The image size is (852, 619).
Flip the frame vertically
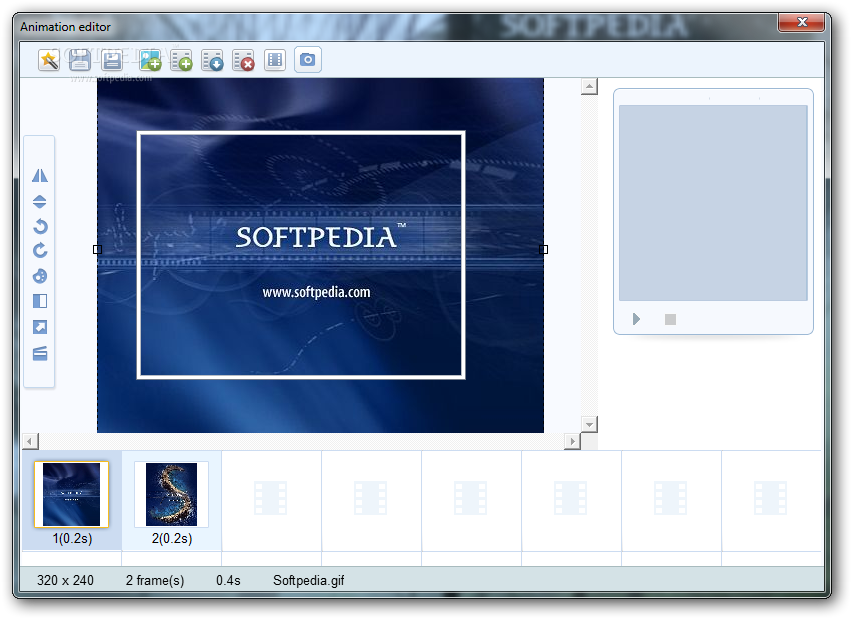click(x=40, y=202)
